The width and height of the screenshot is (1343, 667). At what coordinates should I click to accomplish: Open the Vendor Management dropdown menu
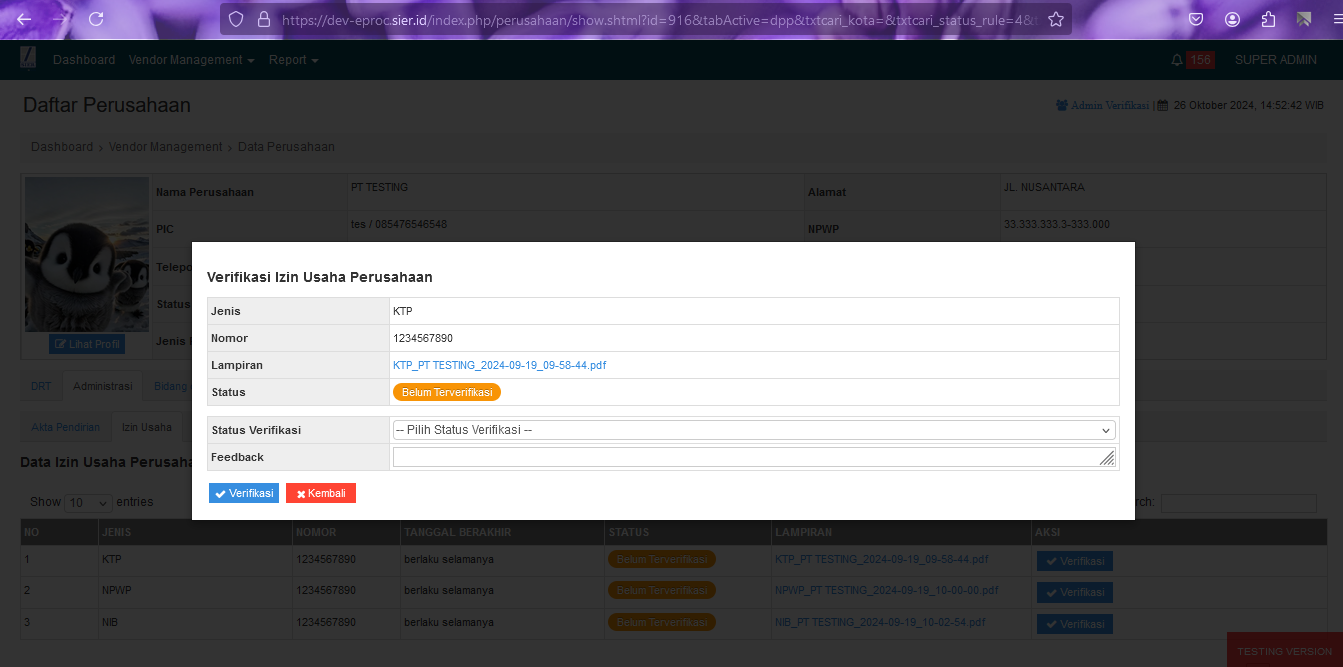(x=191, y=60)
